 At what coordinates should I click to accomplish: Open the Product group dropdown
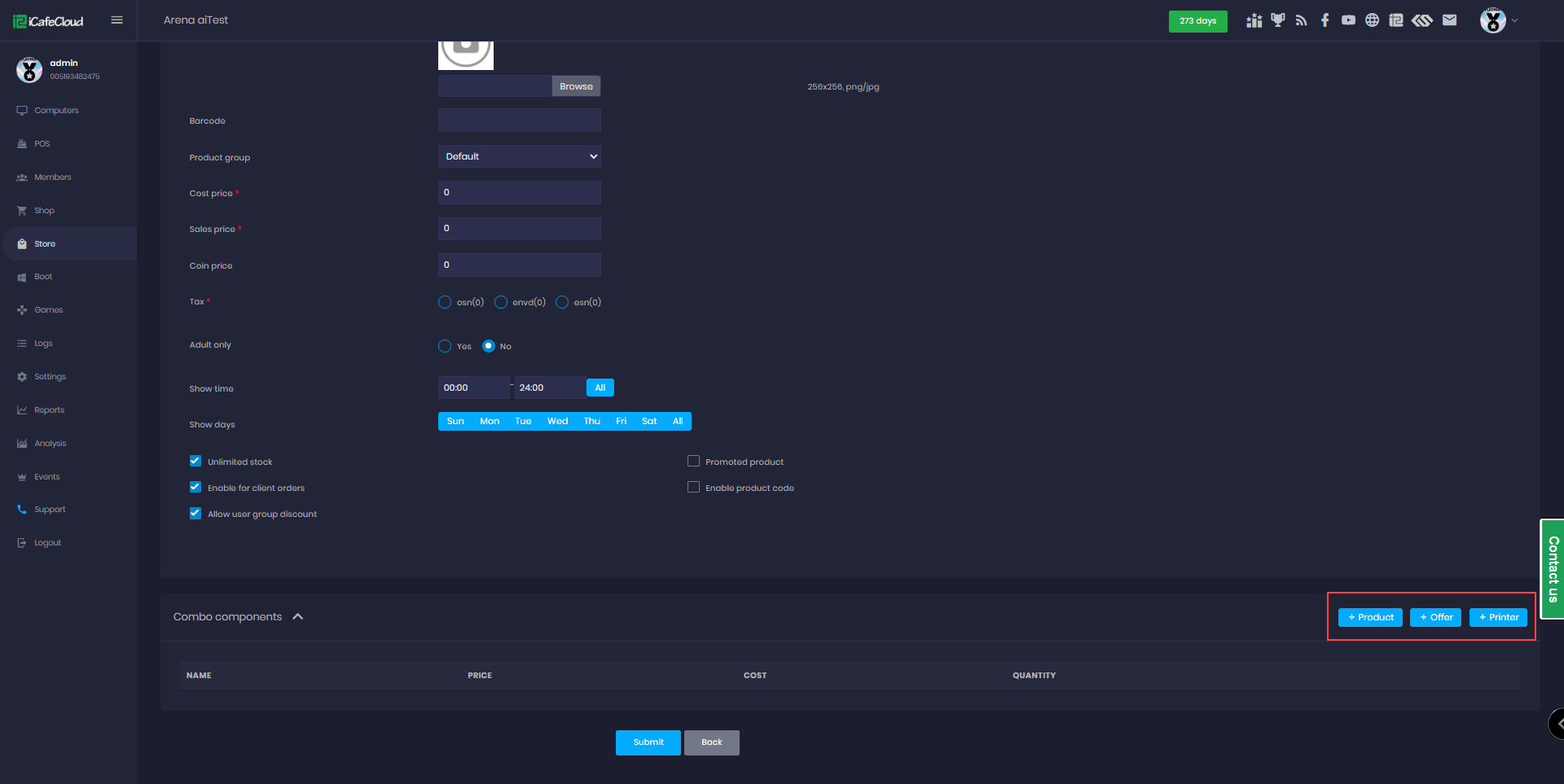[519, 156]
